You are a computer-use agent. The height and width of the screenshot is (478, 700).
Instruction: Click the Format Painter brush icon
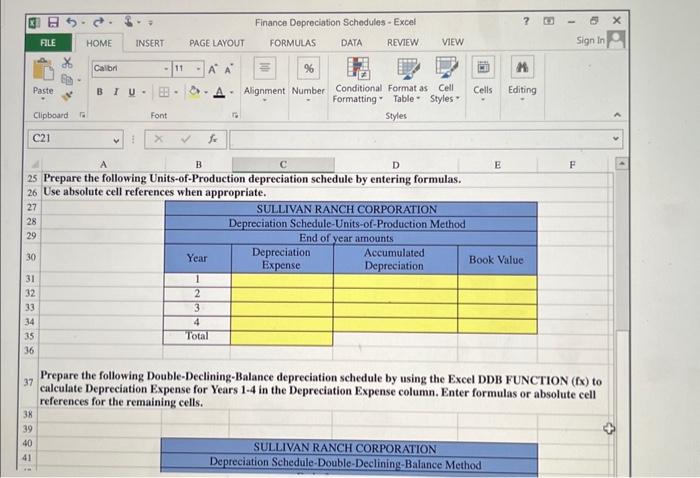67,96
